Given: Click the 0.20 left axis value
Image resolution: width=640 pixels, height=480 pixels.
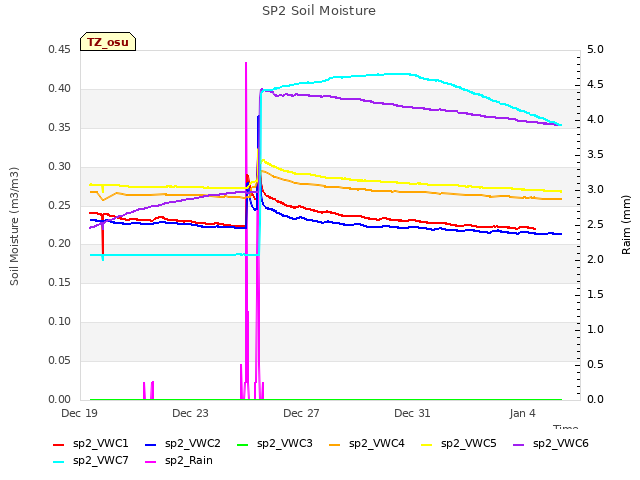Looking at the screenshot, I should [x=60, y=244].
